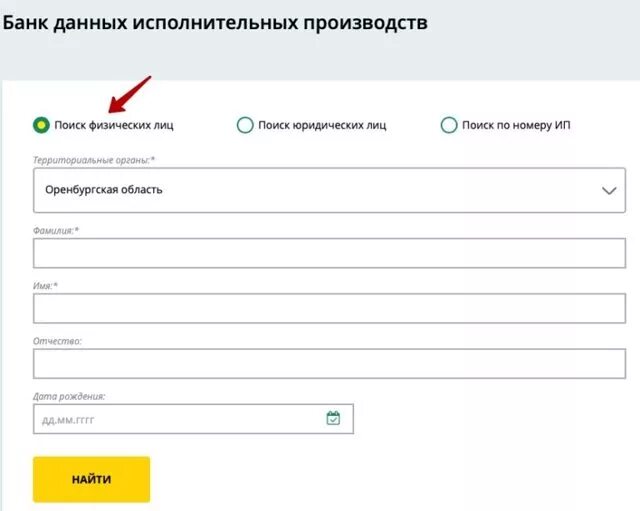
Task: Focus the Фамилия input field
Action: pos(329,253)
